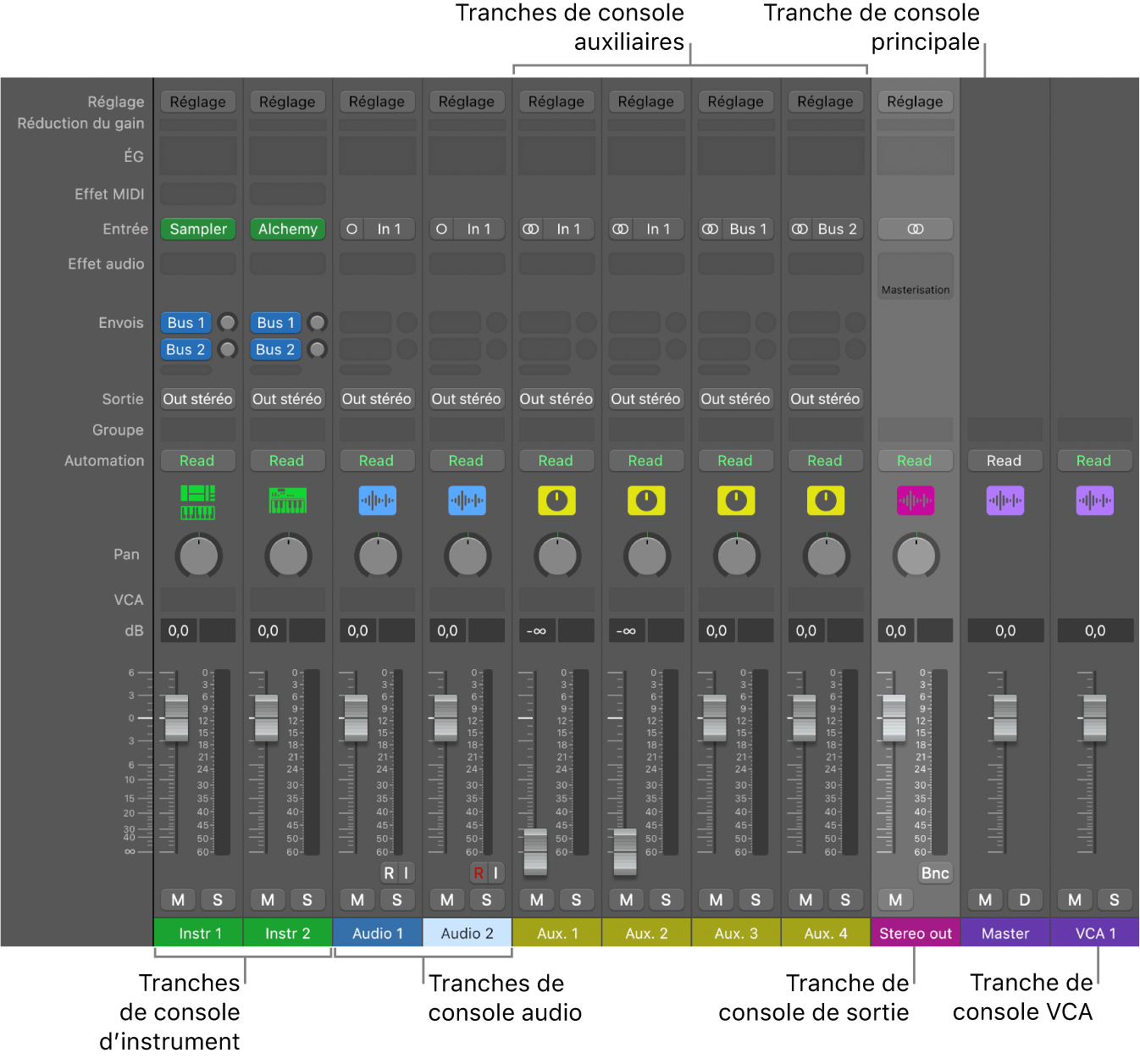Click the Instr 2 keyboard instrument icon

287,501
